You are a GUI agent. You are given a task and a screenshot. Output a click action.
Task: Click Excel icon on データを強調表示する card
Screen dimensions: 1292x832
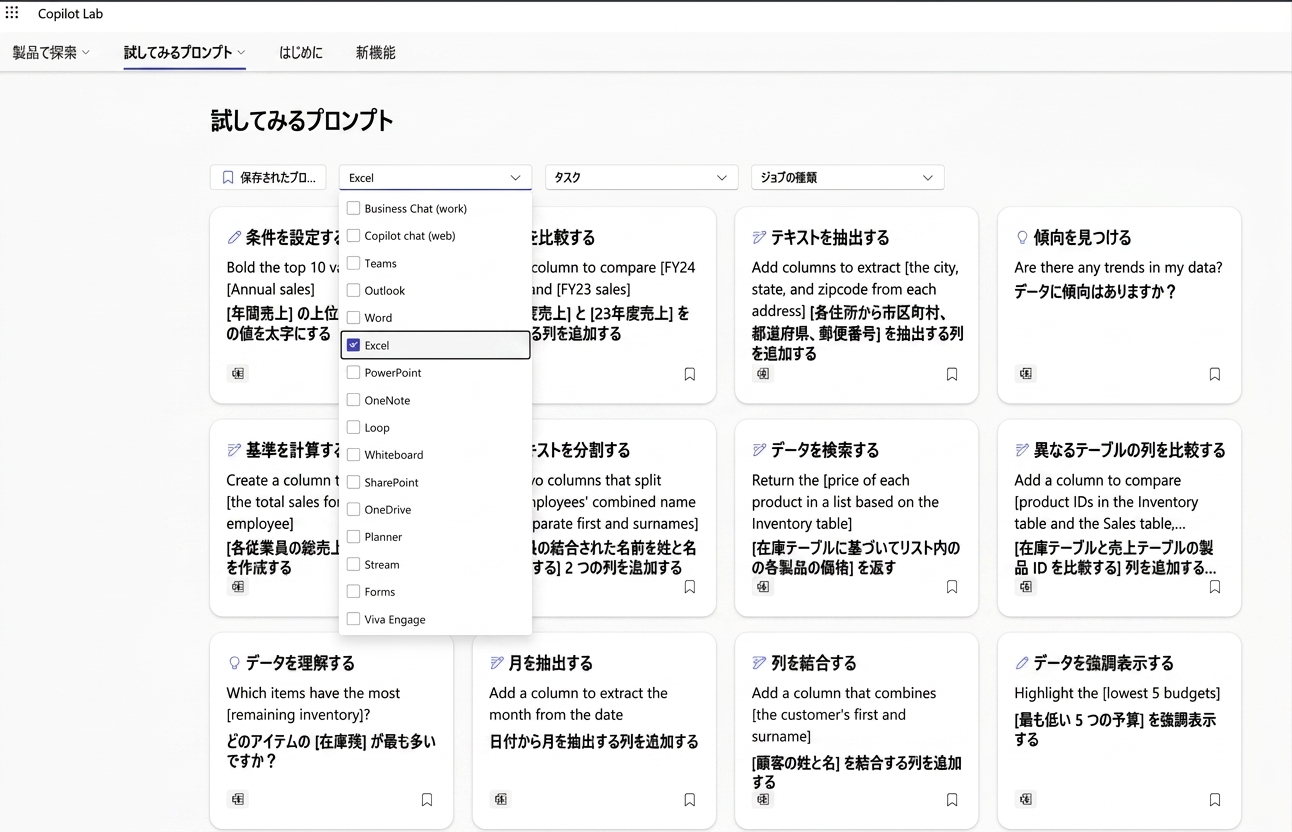1026,799
